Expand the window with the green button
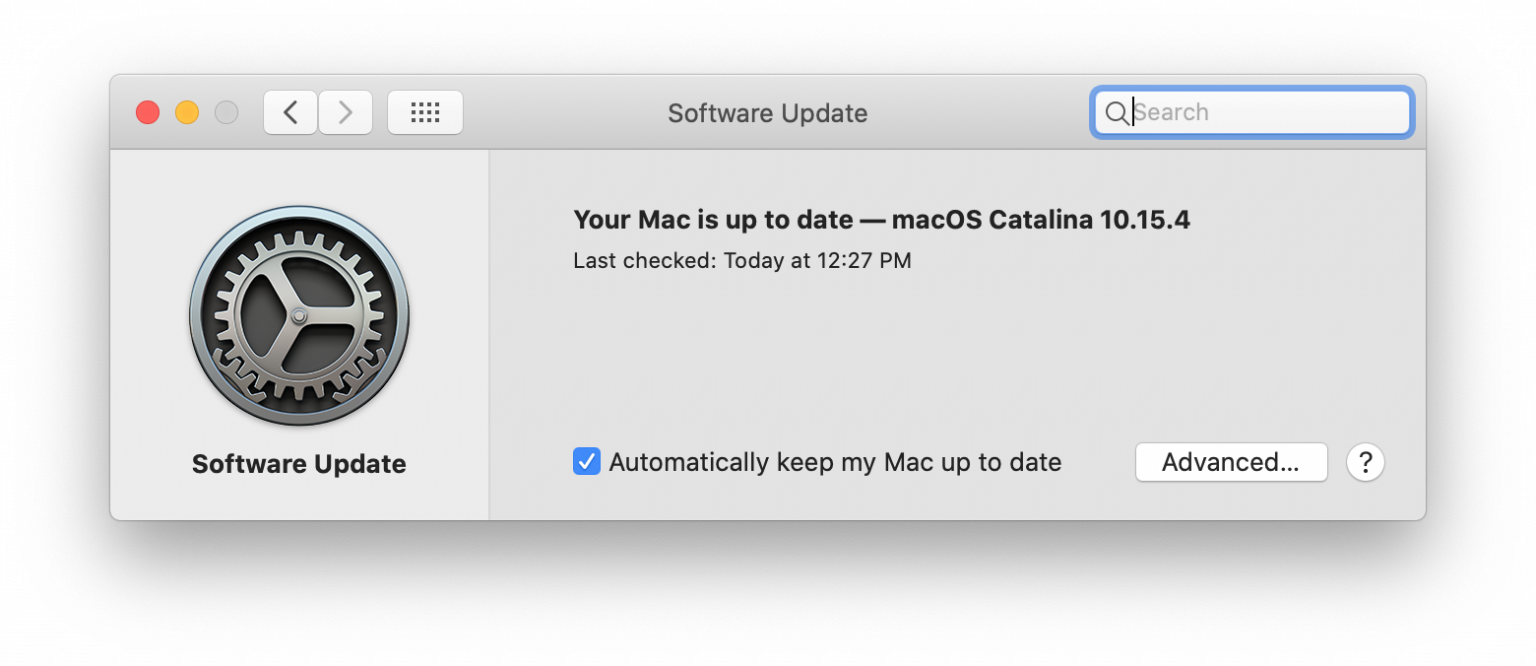This screenshot has height=666, width=1536. tap(227, 112)
